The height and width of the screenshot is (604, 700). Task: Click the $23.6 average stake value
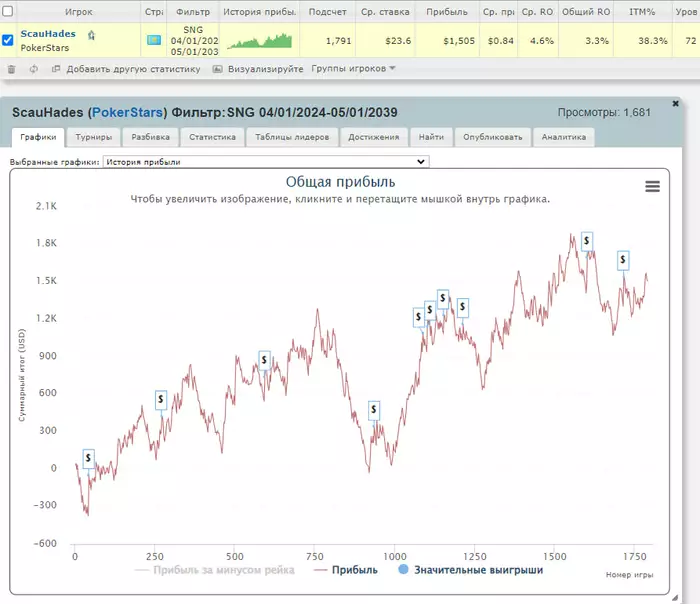(398, 41)
